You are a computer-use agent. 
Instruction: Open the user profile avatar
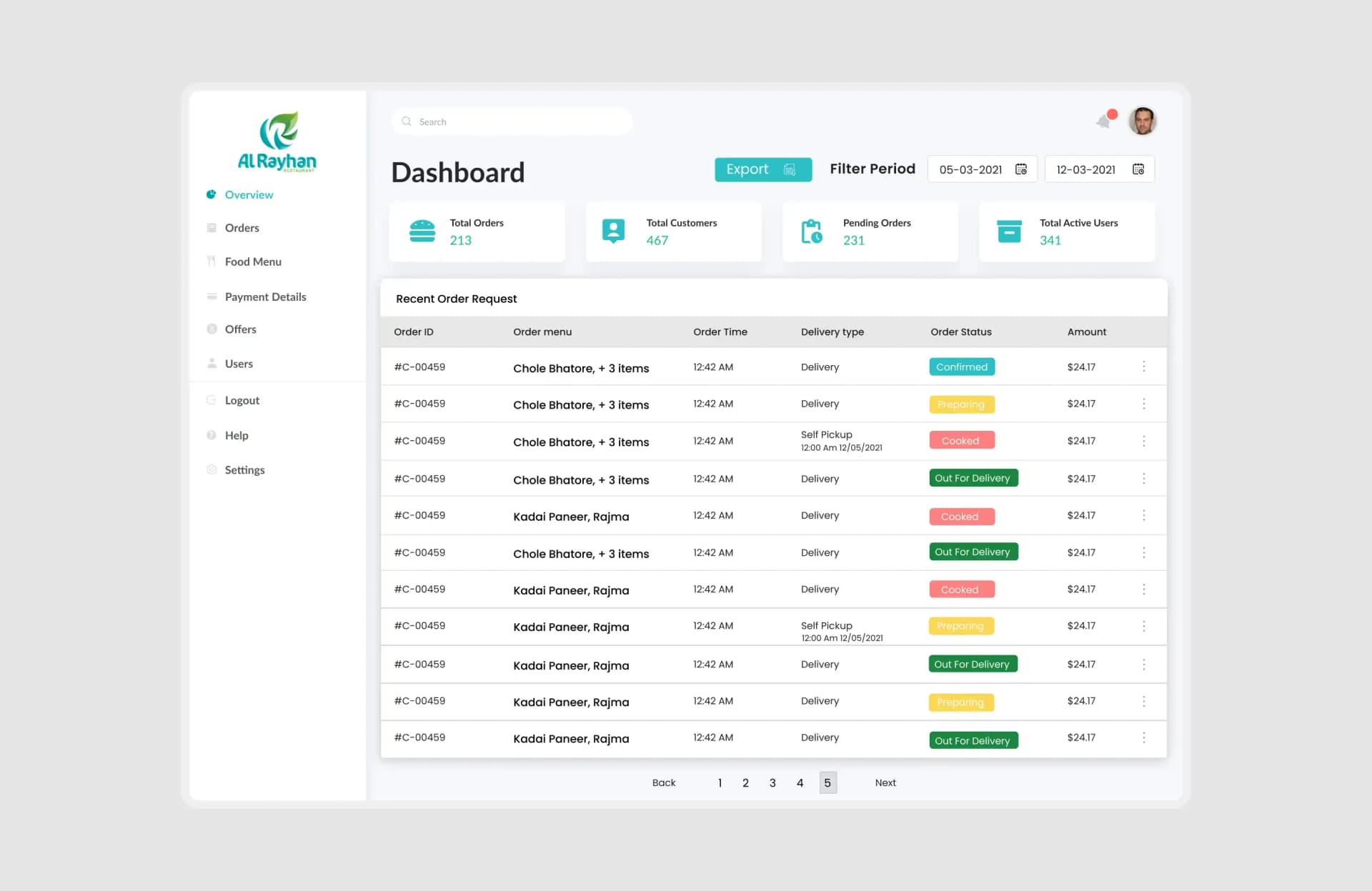(x=1142, y=121)
